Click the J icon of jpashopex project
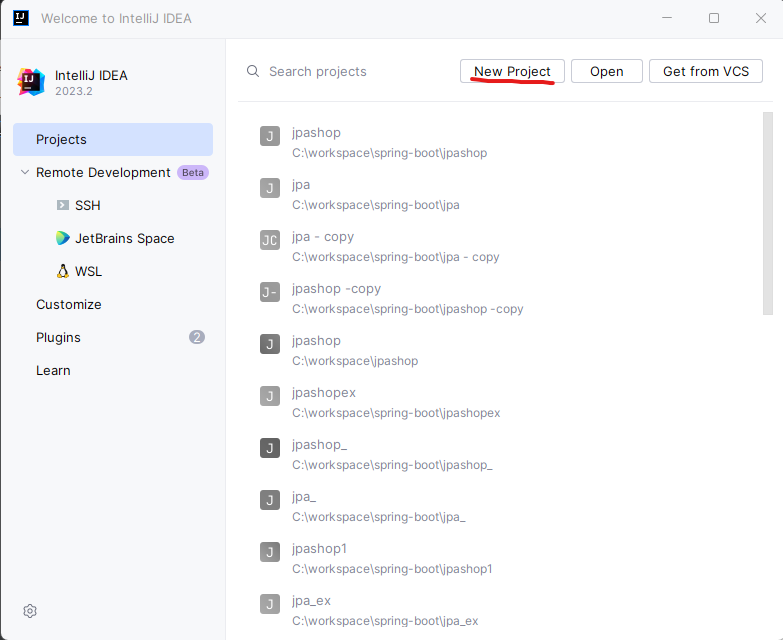 point(270,396)
